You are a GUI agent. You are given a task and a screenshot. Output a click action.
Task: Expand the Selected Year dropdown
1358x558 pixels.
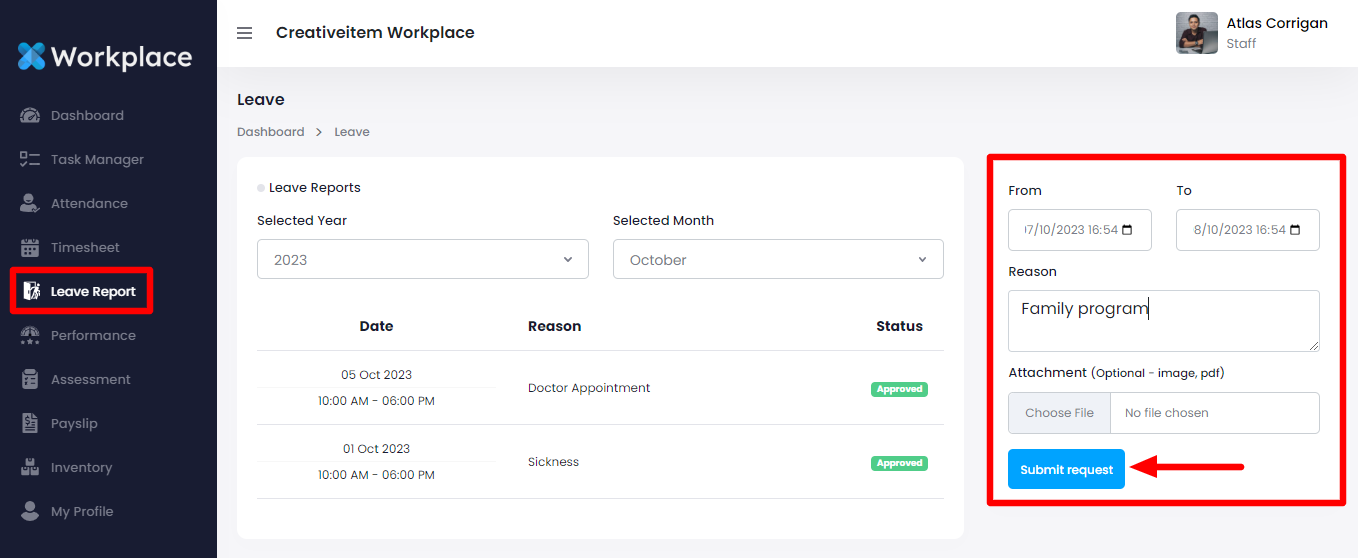(422, 260)
